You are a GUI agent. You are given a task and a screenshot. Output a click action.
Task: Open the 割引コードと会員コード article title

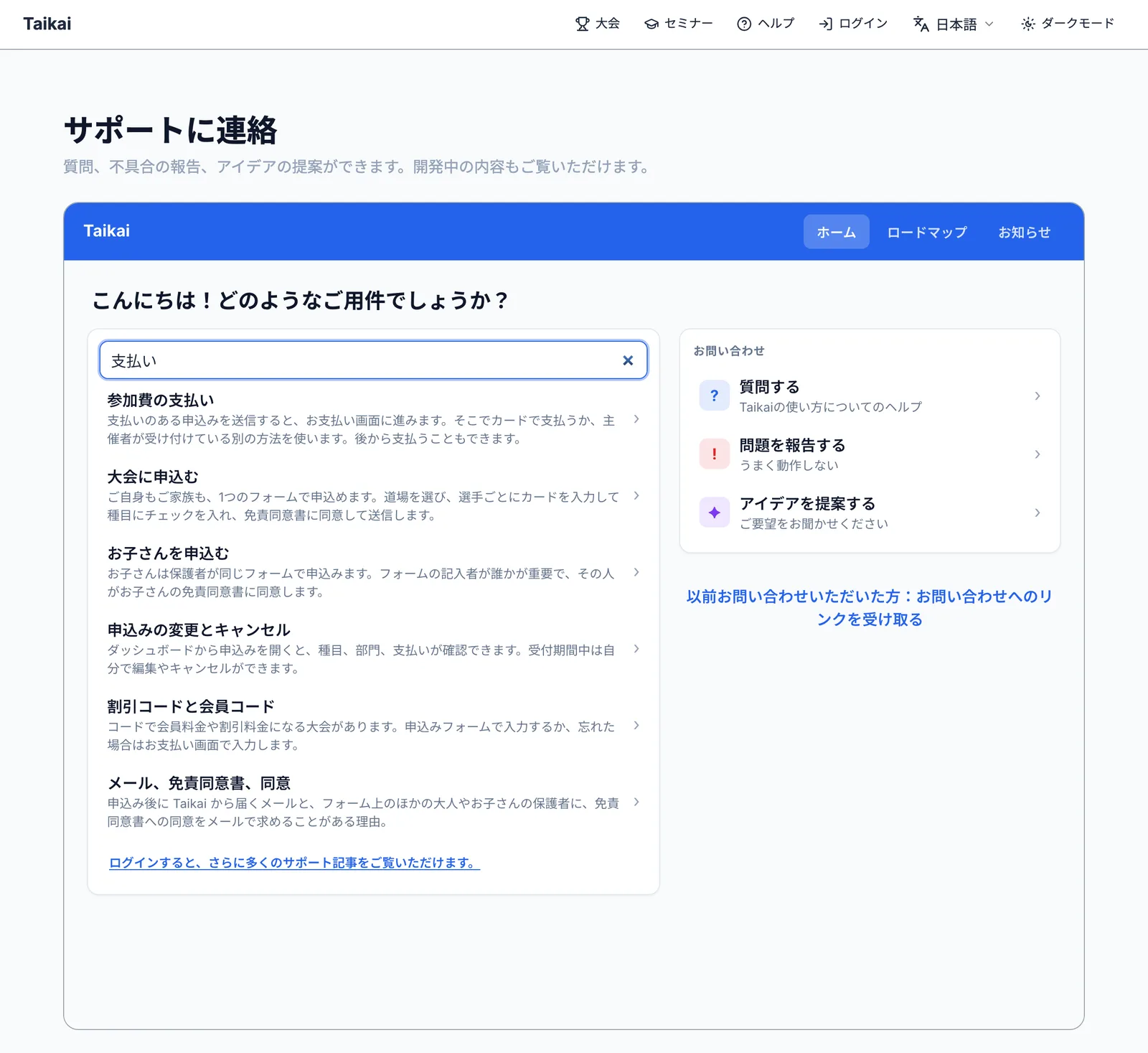[x=191, y=706]
